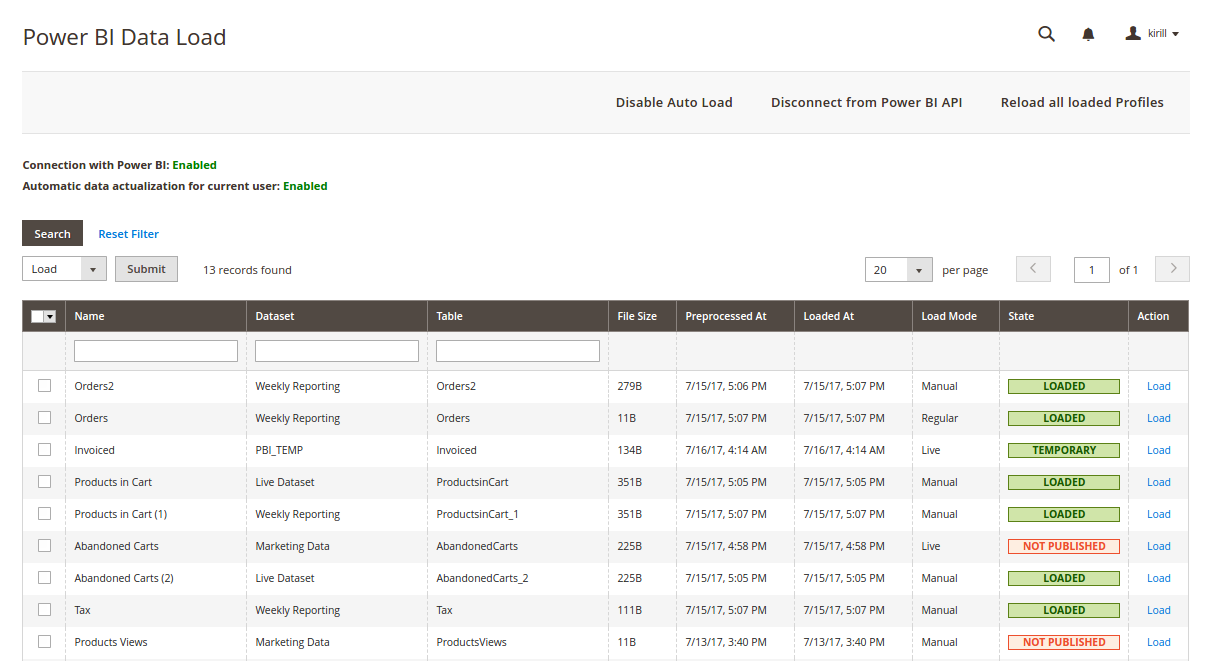Select the Products in Cart checkbox

tap(44, 482)
